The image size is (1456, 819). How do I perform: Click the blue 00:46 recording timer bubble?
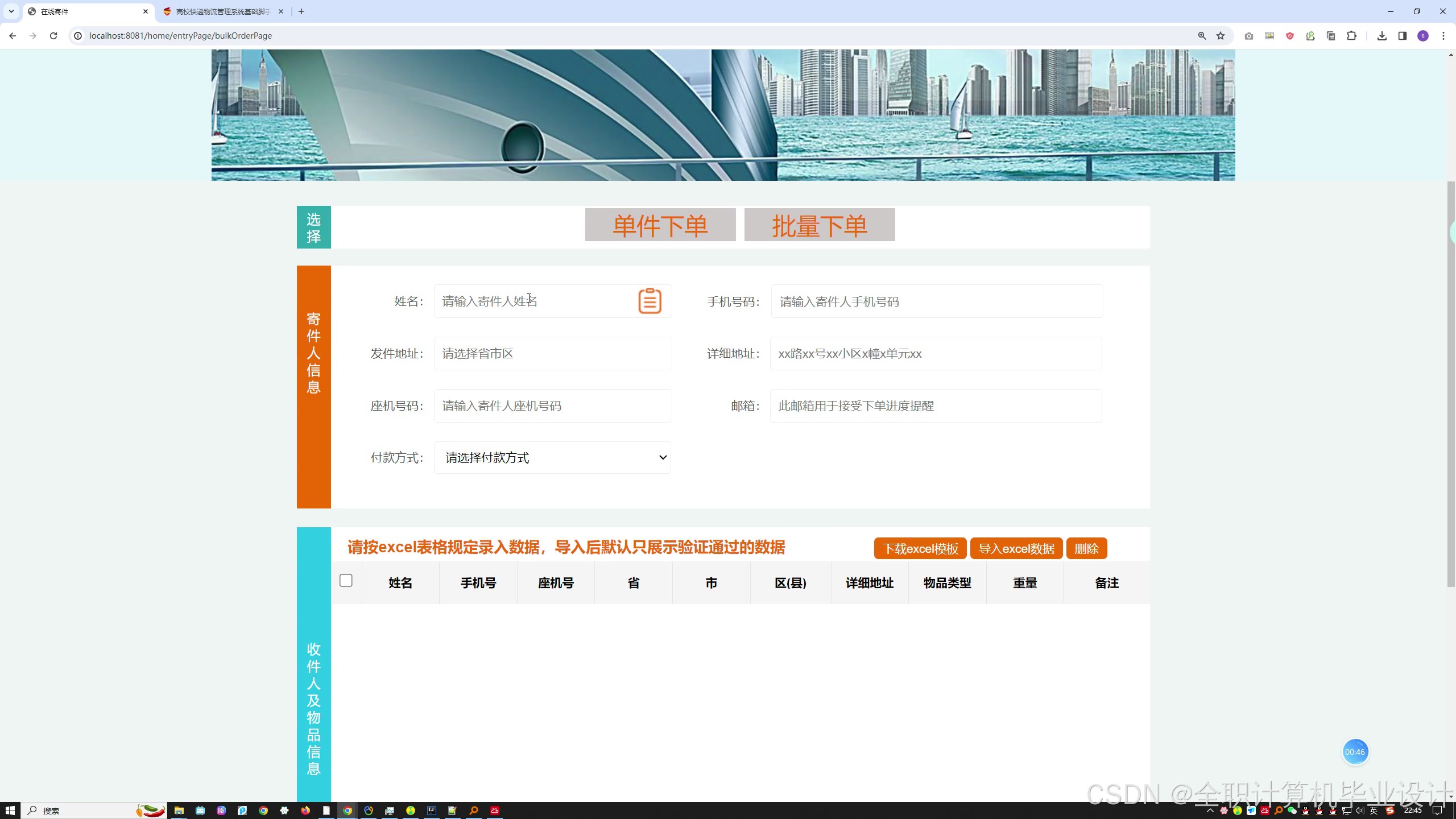1355,752
